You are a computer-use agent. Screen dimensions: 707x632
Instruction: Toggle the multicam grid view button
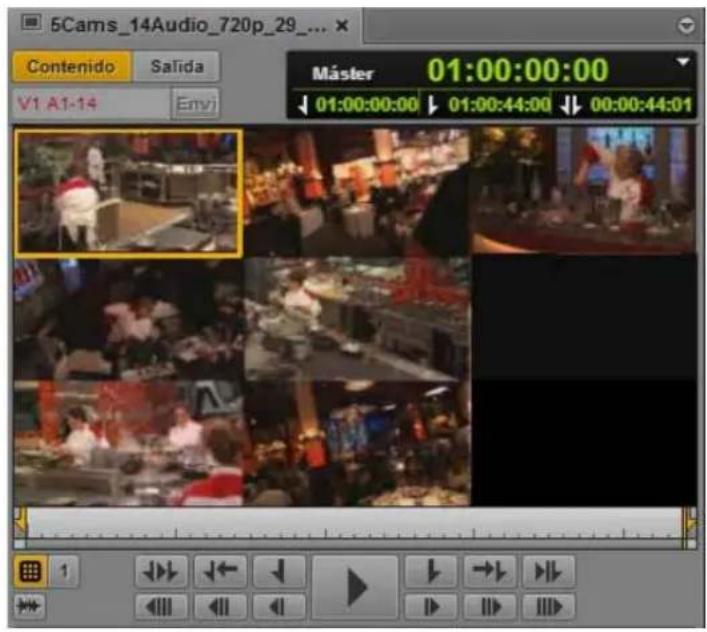[30, 572]
